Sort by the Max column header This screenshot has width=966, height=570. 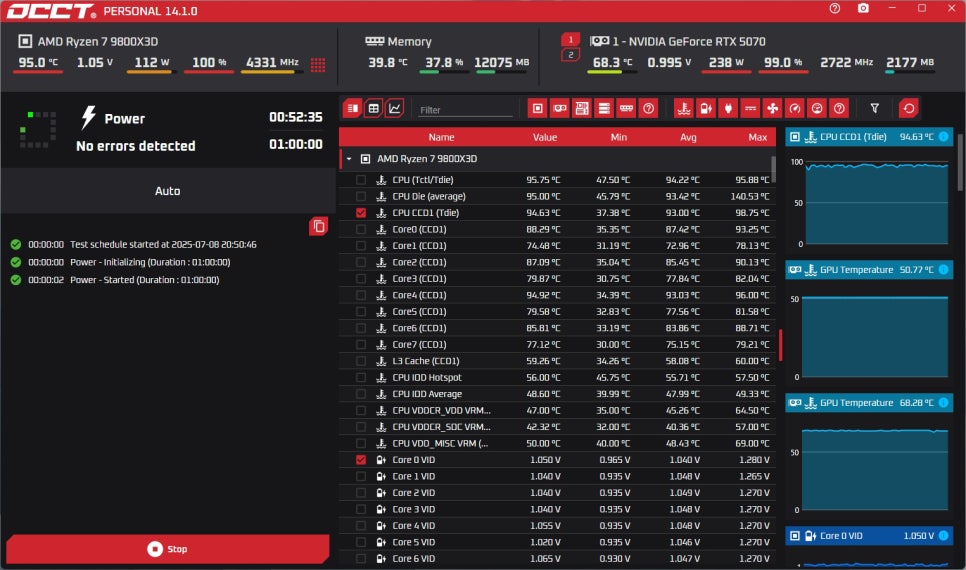(x=758, y=137)
